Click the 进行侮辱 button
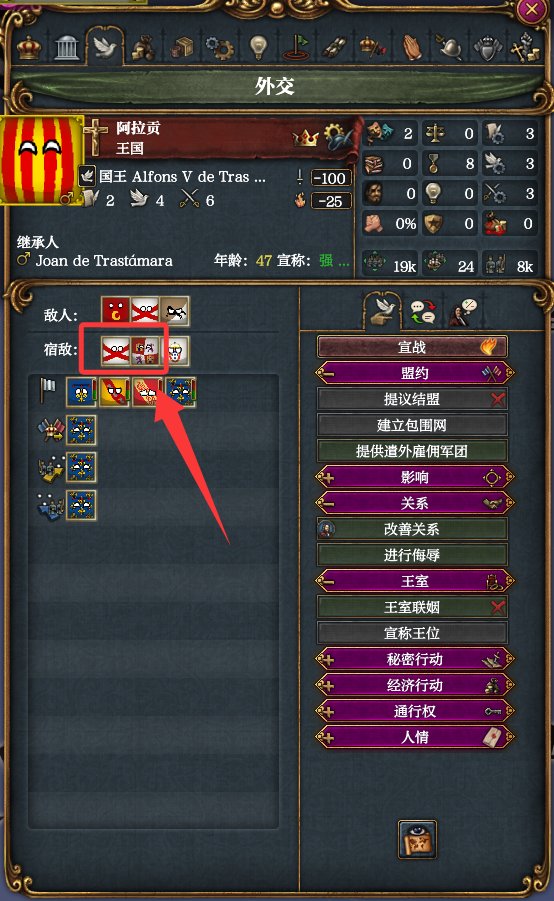The height and width of the screenshot is (901, 554). click(412, 555)
